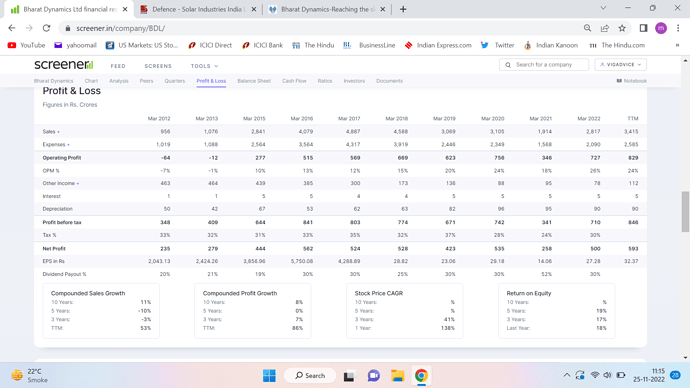The height and width of the screenshot is (388, 690).
Task: Open the browser side panel icon
Action: 643,28
